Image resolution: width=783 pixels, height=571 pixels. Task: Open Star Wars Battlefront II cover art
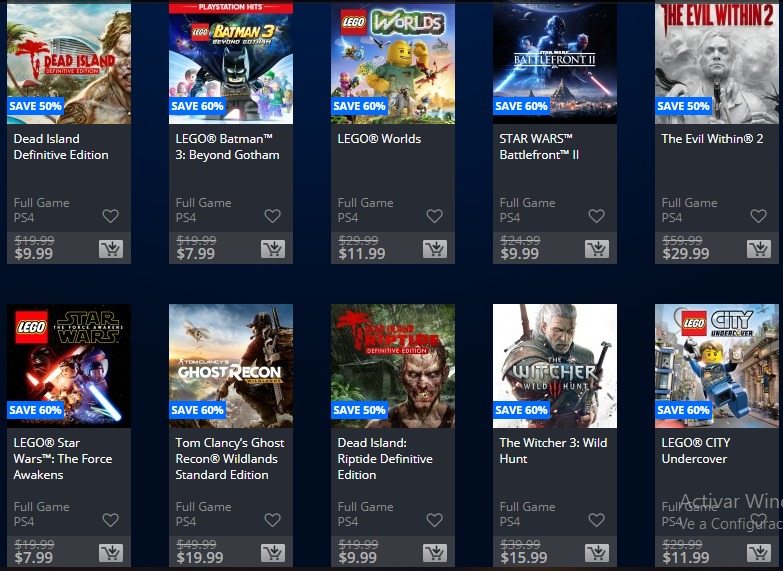point(555,62)
